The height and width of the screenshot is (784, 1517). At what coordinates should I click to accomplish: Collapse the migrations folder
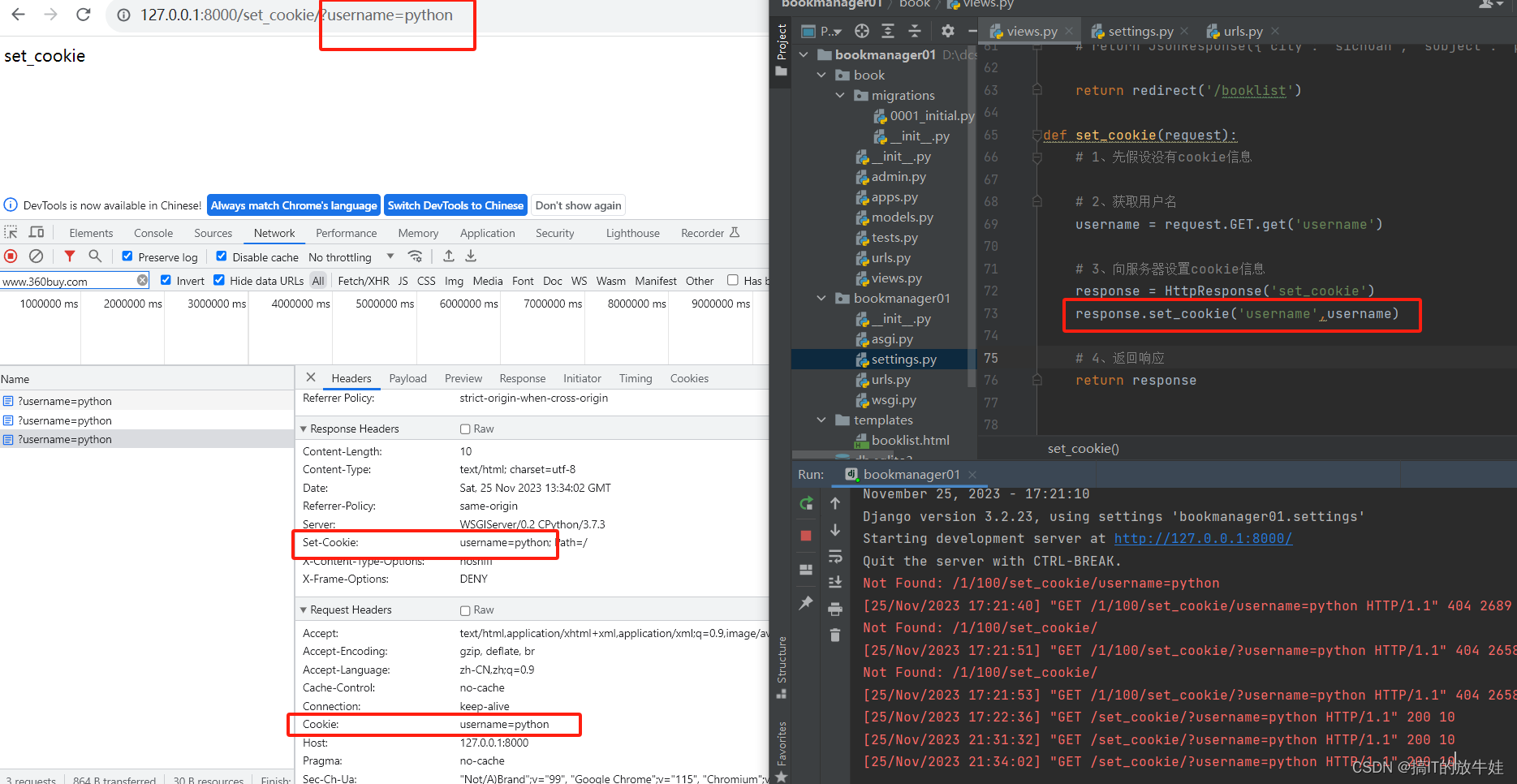[840, 95]
